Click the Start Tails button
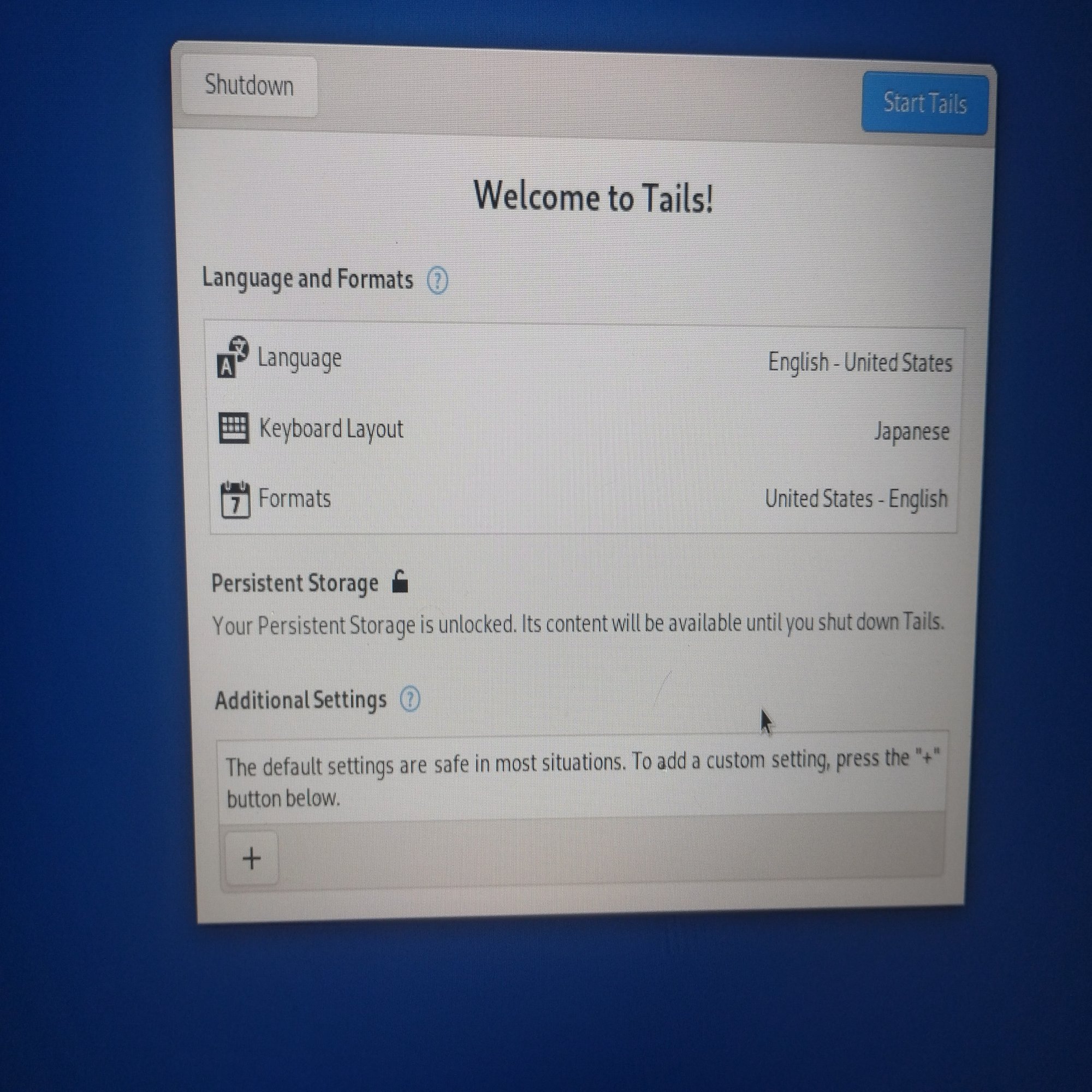This screenshot has width=1092, height=1092. coord(925,103)
